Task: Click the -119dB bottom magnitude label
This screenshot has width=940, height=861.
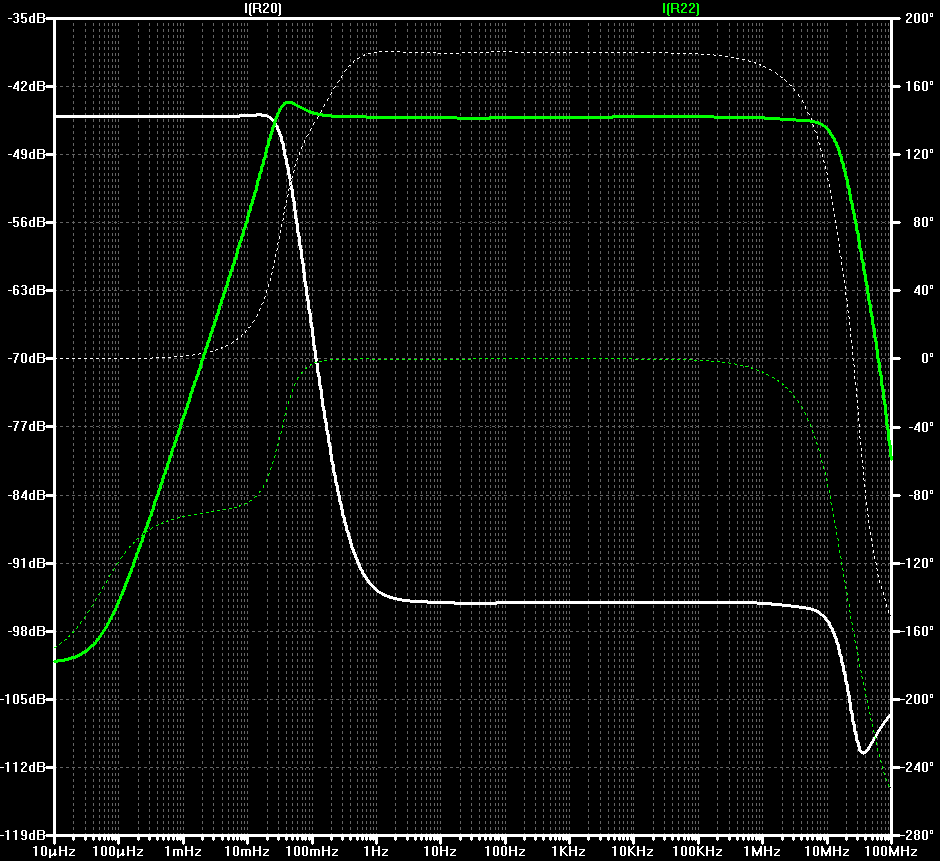Action: 24,835
